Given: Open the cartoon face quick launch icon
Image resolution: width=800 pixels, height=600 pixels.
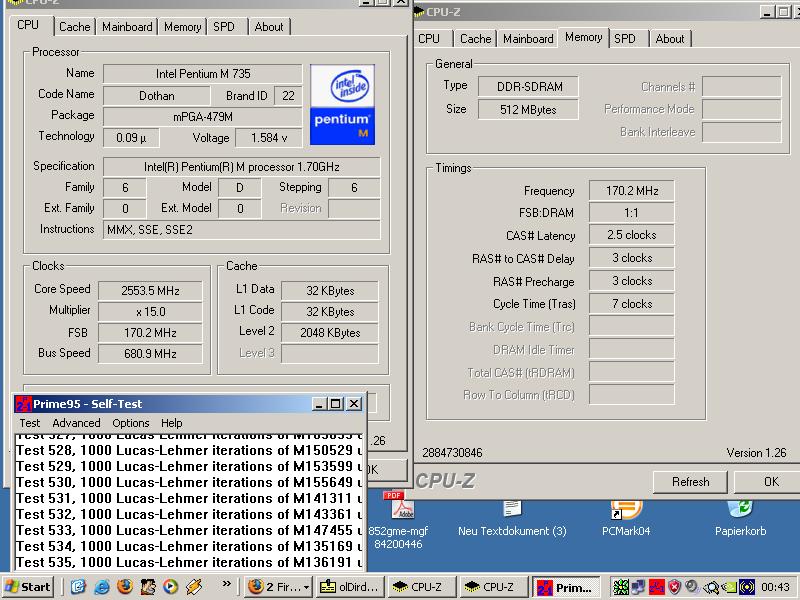Looking at the screenshot, I should (148, 587).
